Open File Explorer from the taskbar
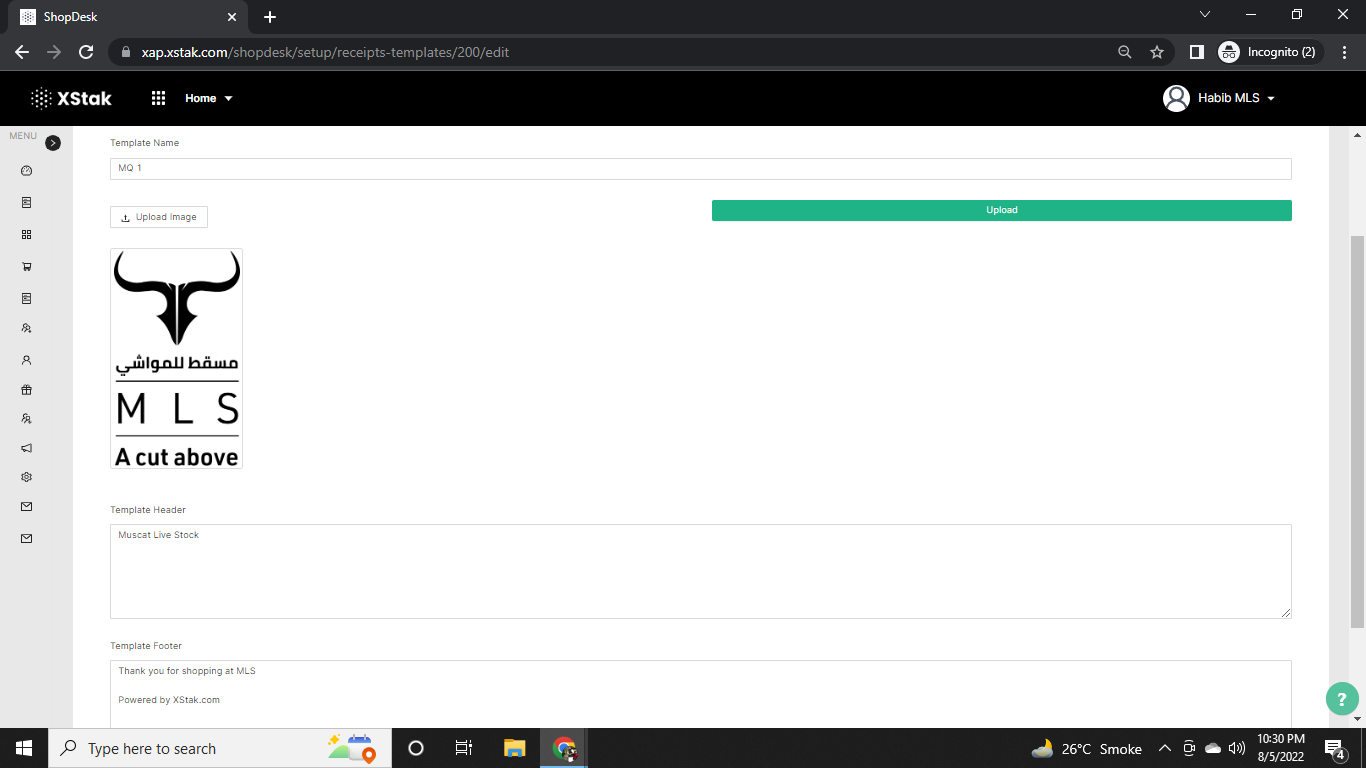Viewport: 1366px width, 768px height. click(515, 748)
